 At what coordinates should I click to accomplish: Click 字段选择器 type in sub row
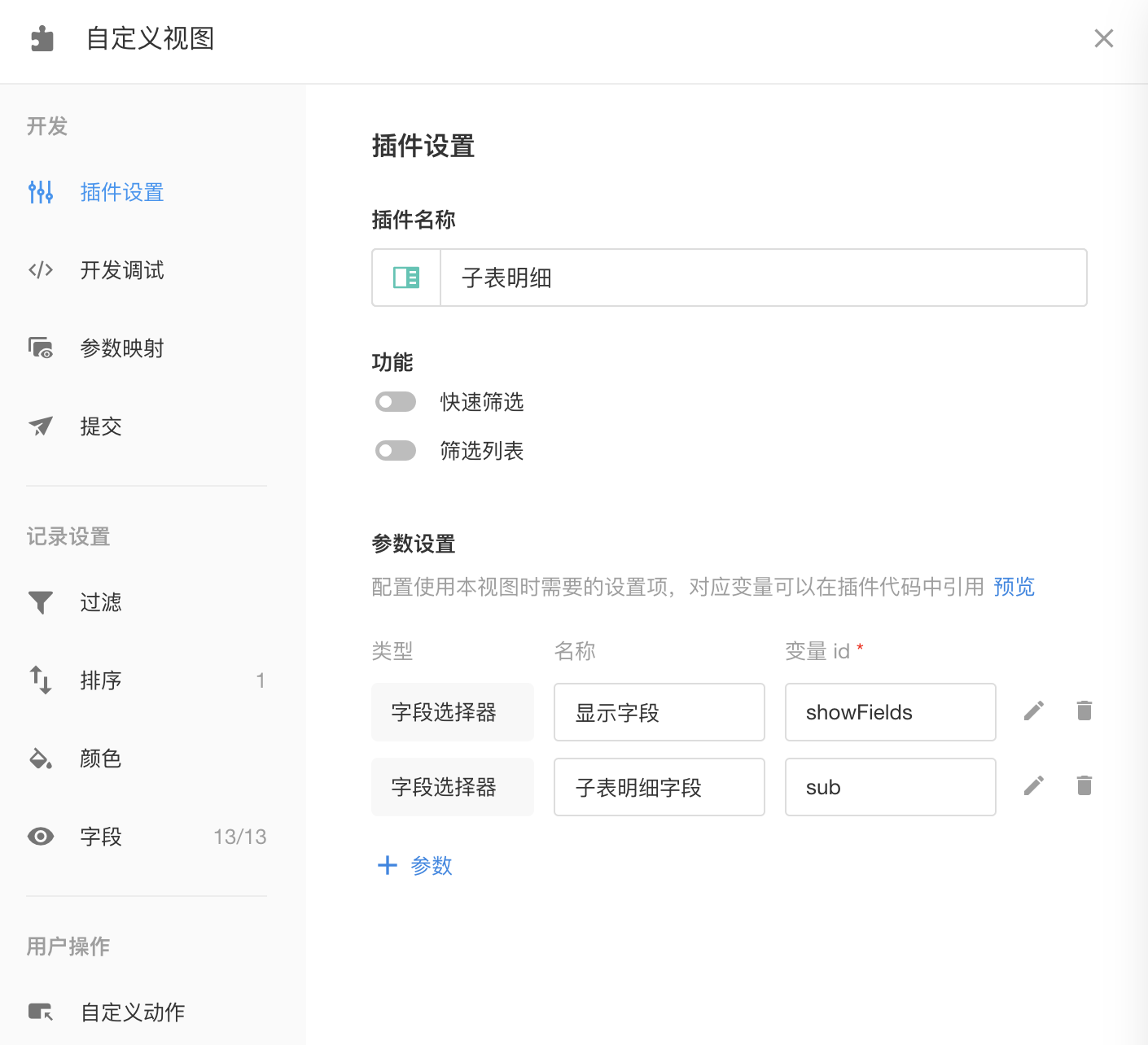pos(453,787)
